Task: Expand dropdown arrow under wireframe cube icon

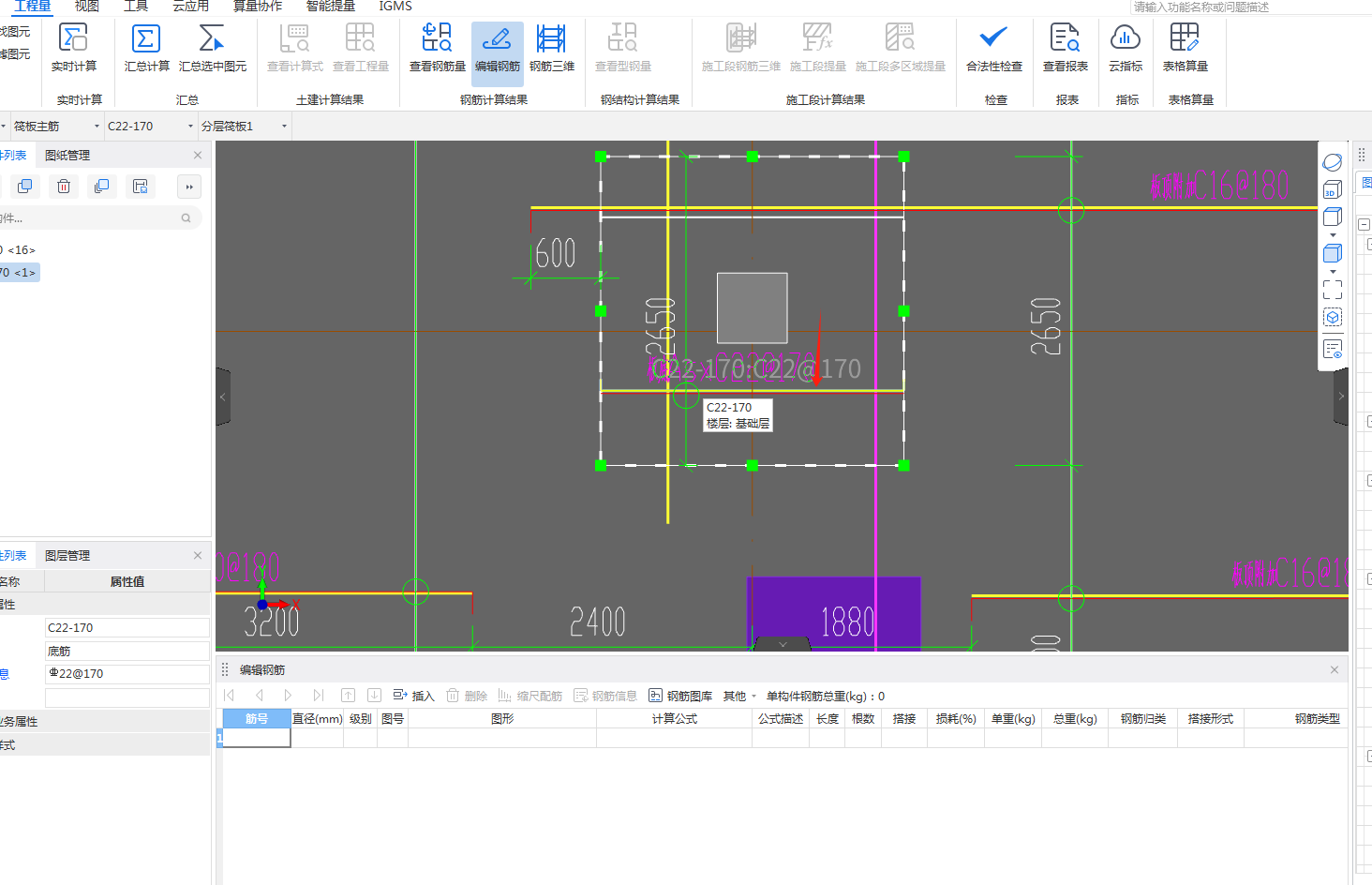Action: click(x=1333, y=235)
